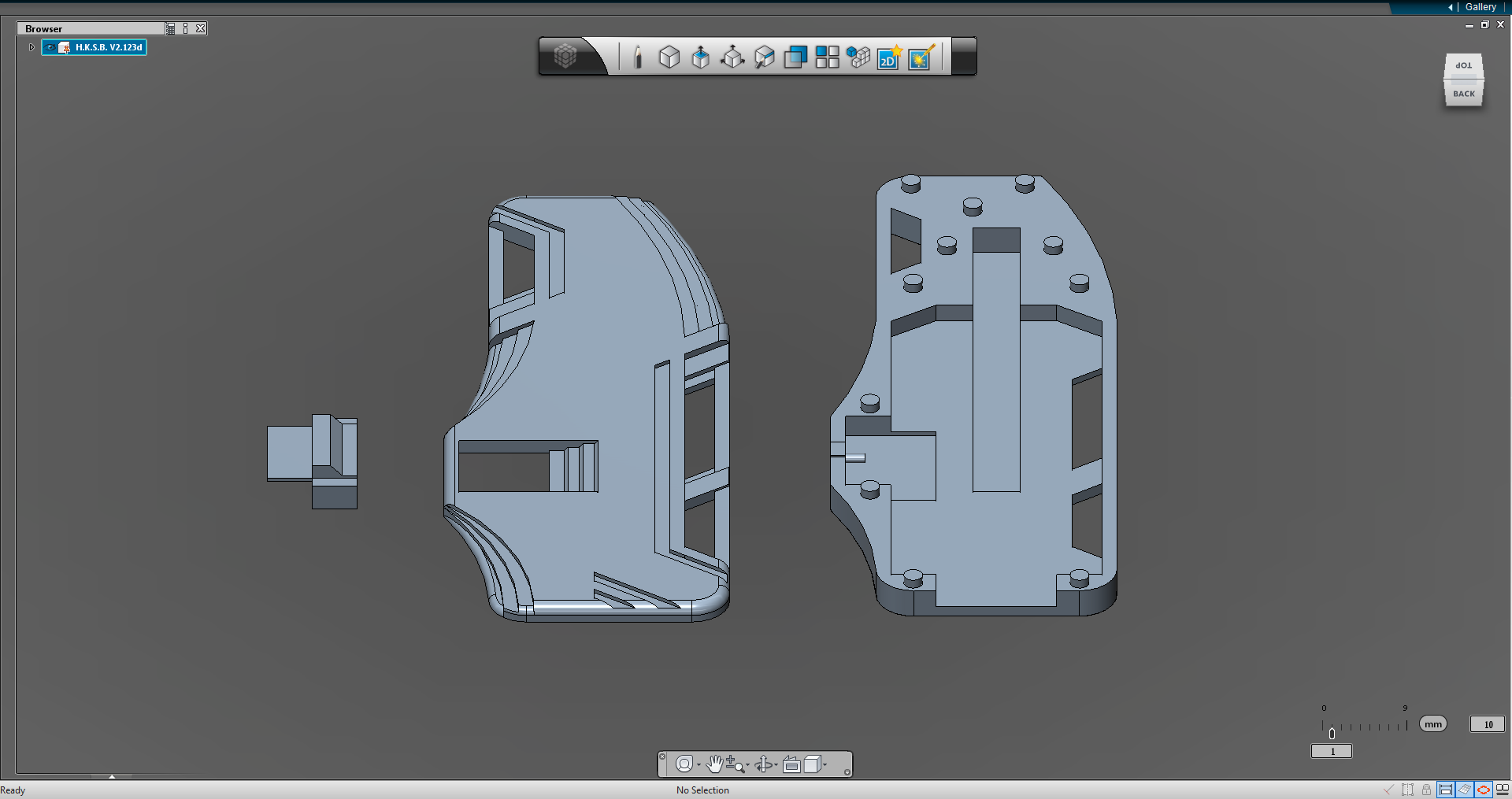The image size is (1512, 799).
Task: Click the navigation wheel icon
Action: (x=684, y=764)
